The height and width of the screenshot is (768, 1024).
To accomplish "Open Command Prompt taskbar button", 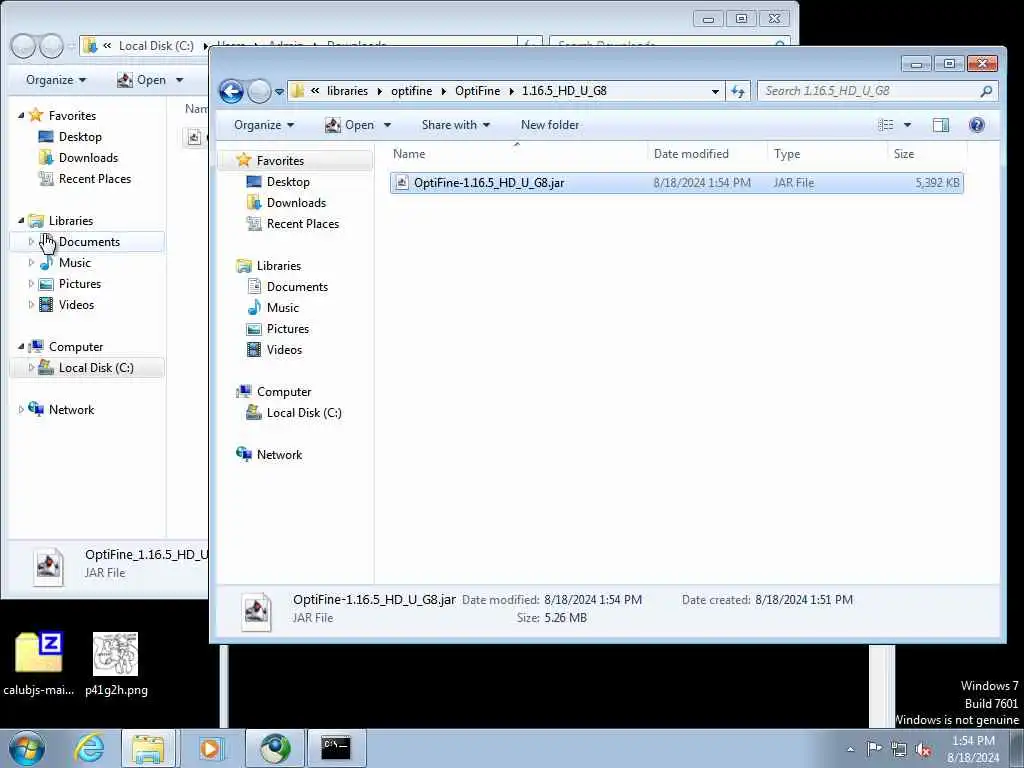I will pos(336,748).
